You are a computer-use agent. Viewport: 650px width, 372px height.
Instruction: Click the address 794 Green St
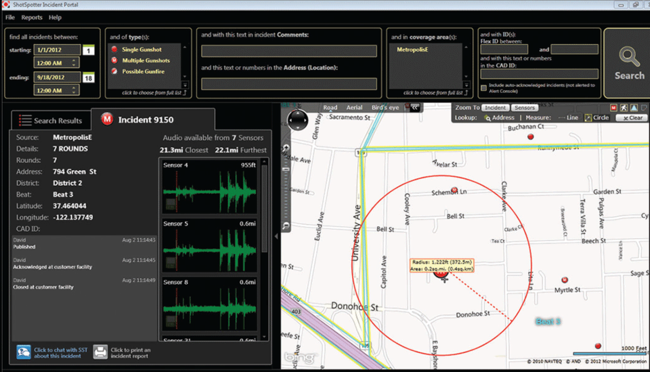(74, 172)
